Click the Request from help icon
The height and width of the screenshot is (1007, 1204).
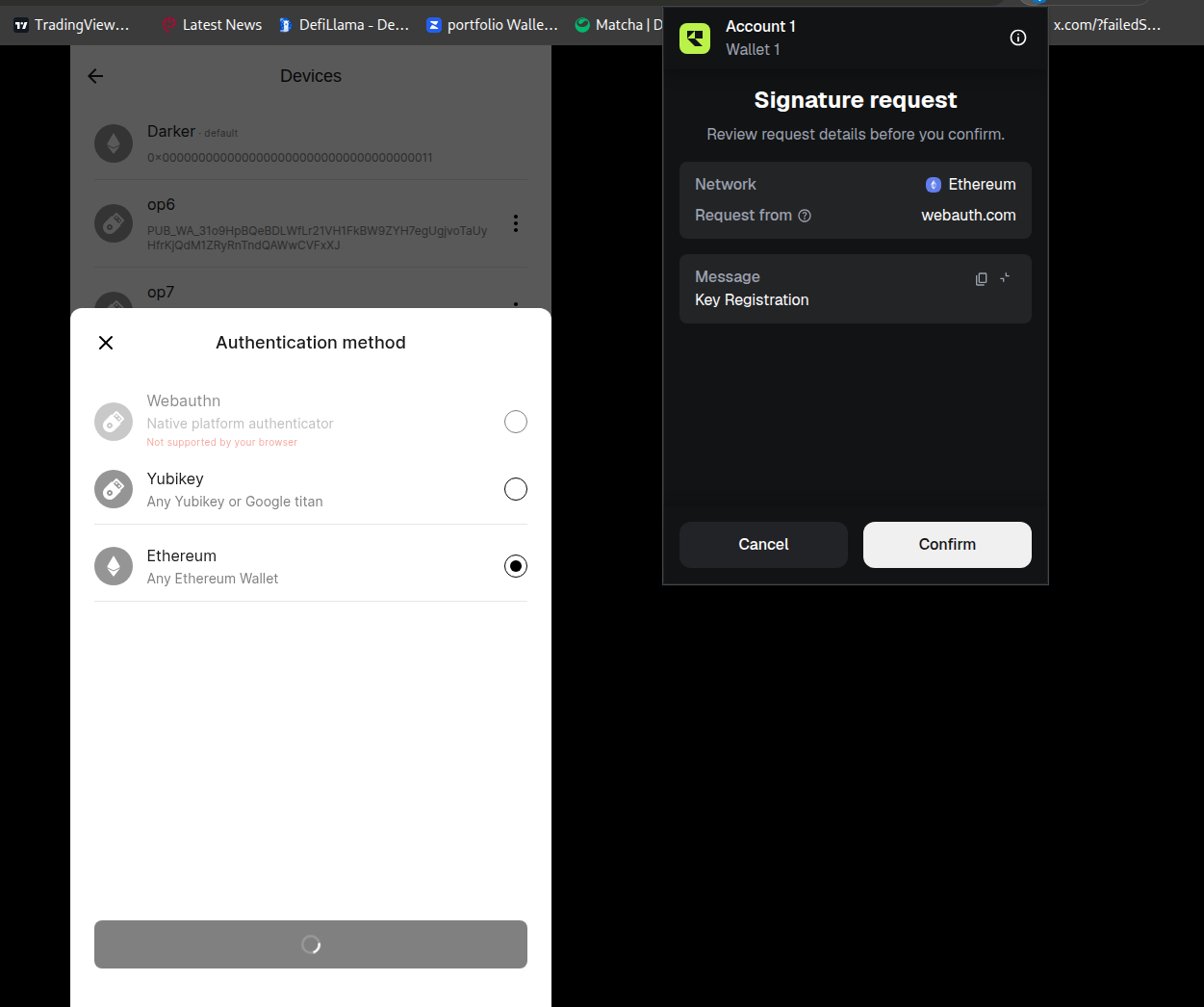pos(805,216)
